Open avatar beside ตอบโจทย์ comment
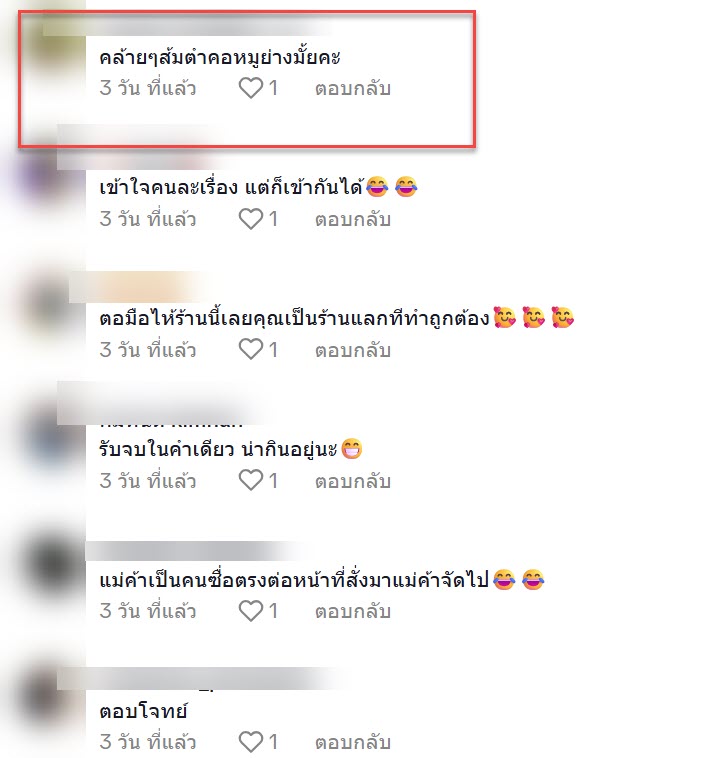The width and height of the screenshot is (717, 758). tap(48, 696)
